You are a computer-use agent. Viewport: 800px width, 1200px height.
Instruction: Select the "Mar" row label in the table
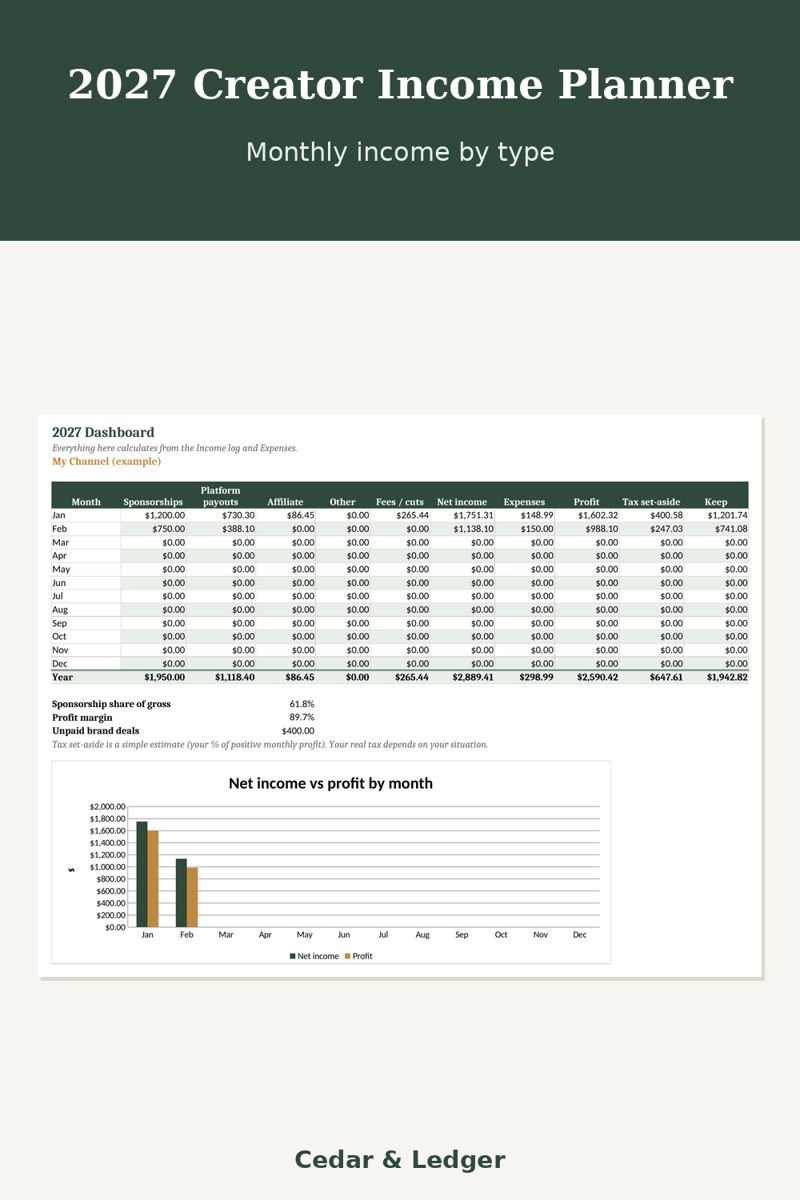click(59, 542)
